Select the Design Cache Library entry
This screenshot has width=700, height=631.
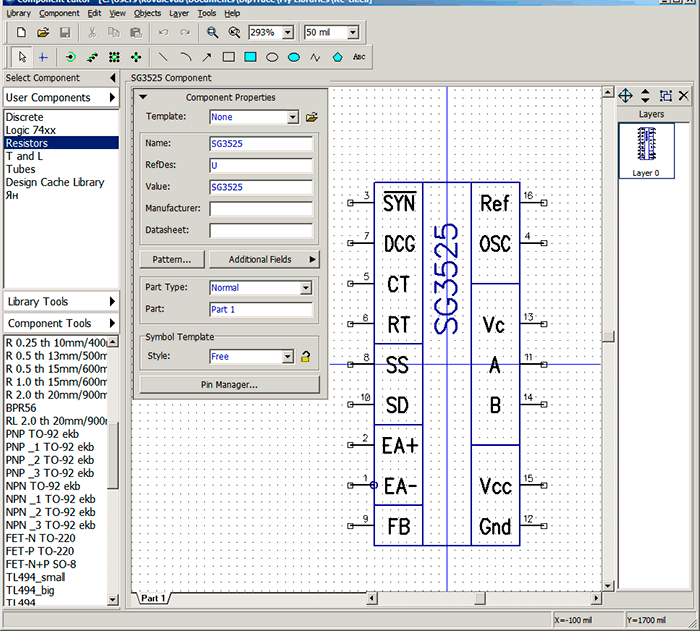(55, 182)
